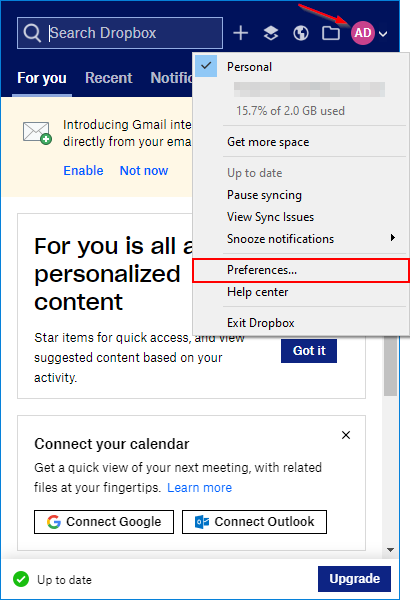Open the Dropbox Paper stack icon
The image size is (410, 600).
pos(271,33)
